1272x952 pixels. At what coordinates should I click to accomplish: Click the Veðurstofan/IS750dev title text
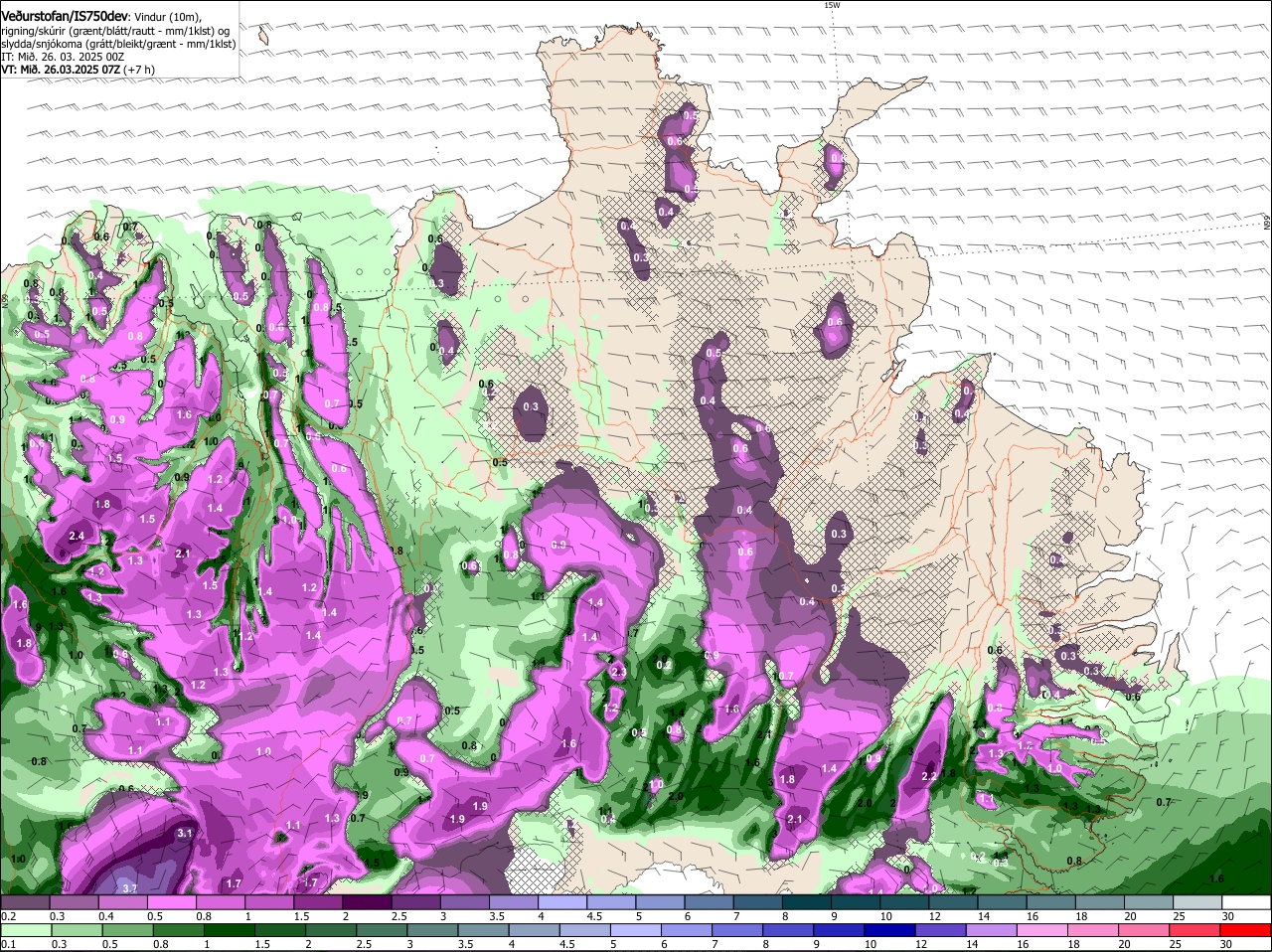(64, 15)
